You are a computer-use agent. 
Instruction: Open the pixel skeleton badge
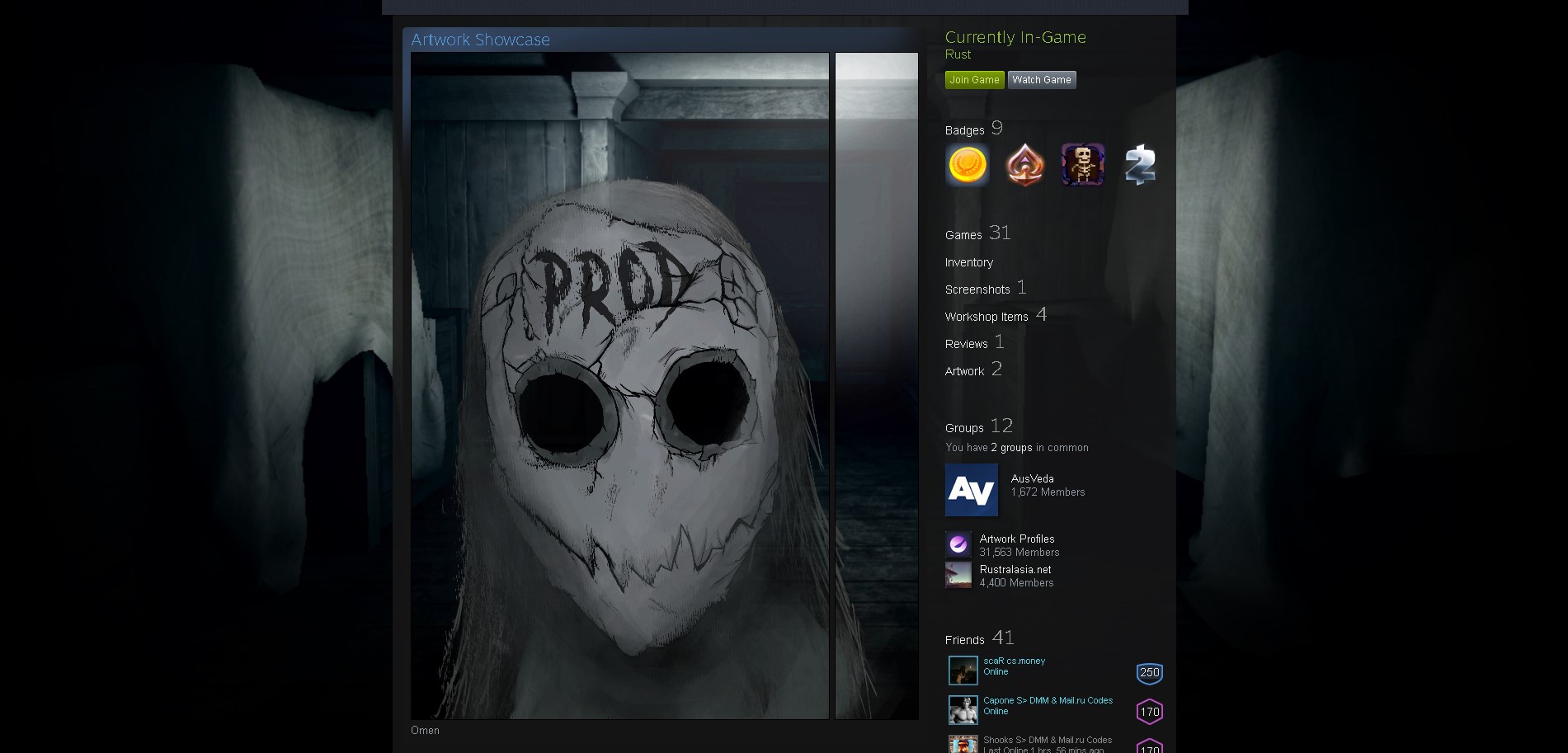coord(1082,165)
